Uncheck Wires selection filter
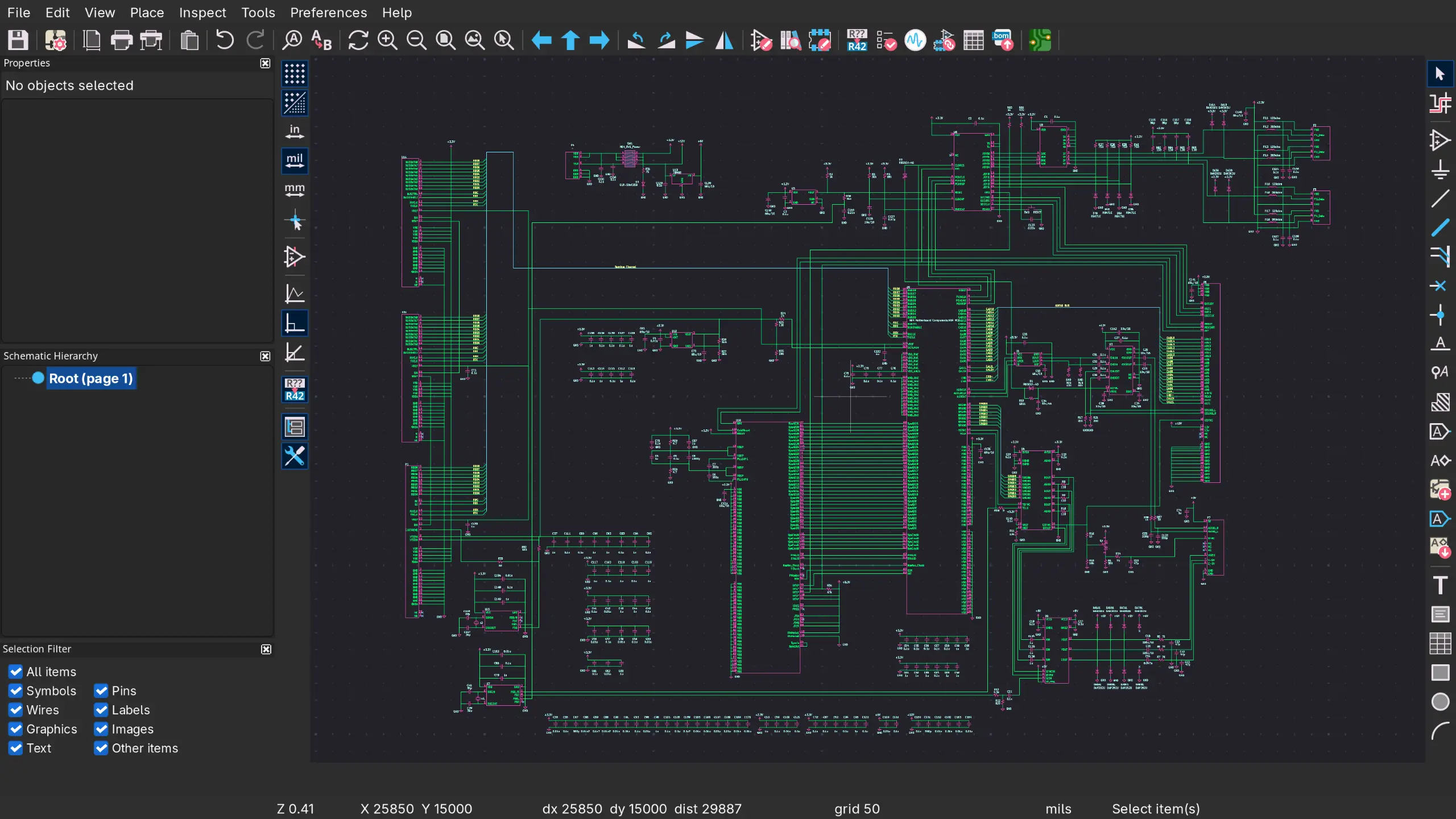Image resolution: width=1456 pixels, height=819 pixels. pos(15,710)
